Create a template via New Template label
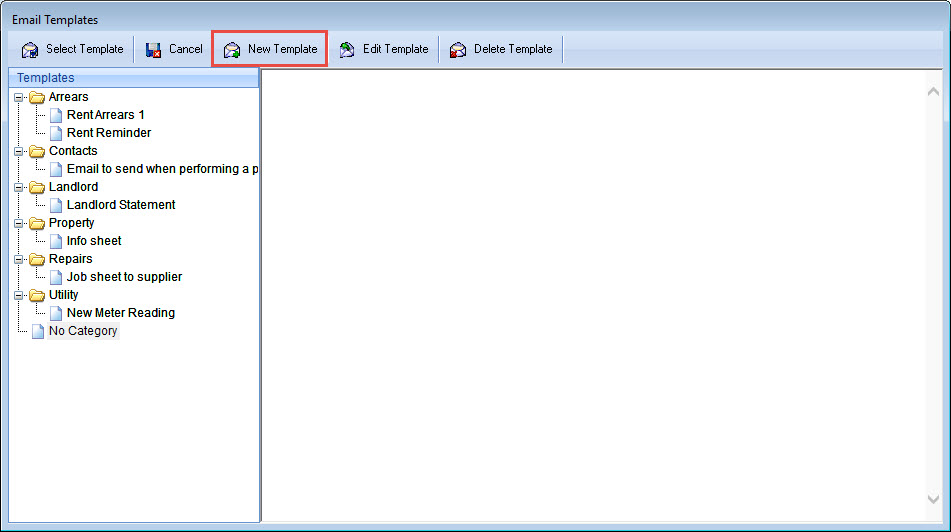 click(283, 49)
